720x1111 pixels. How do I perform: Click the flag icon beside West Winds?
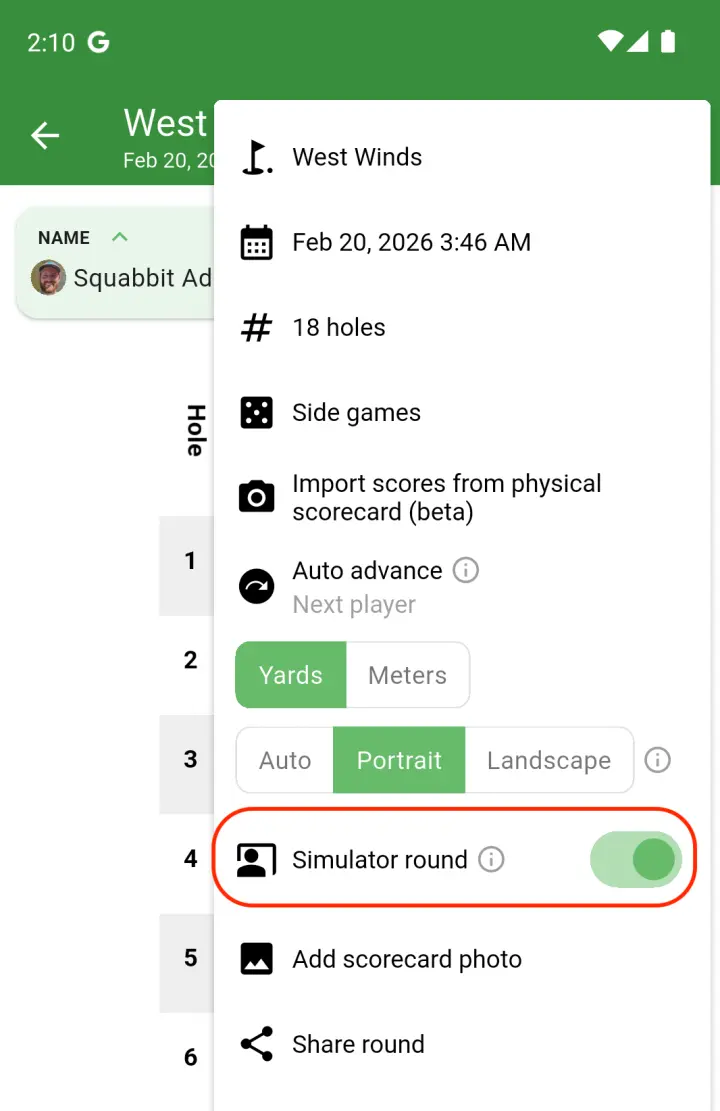tap(257, 157)
